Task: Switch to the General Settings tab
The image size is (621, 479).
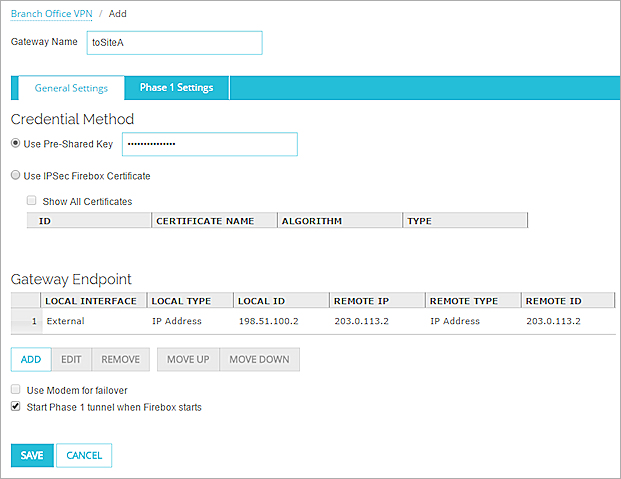Action: 71,88
